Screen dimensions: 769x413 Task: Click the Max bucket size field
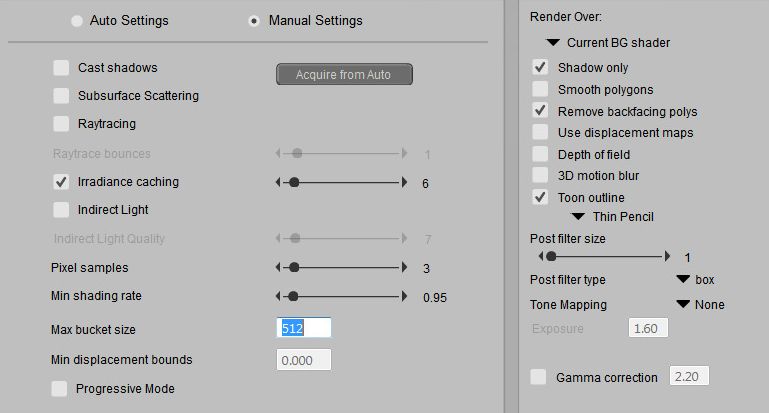[x=303, y=329]
